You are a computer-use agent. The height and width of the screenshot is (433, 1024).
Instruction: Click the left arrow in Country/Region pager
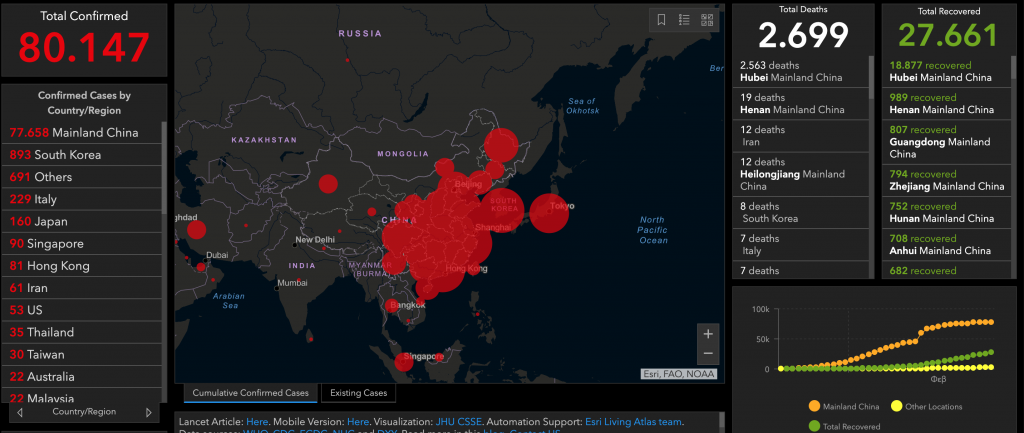[19, 412]
